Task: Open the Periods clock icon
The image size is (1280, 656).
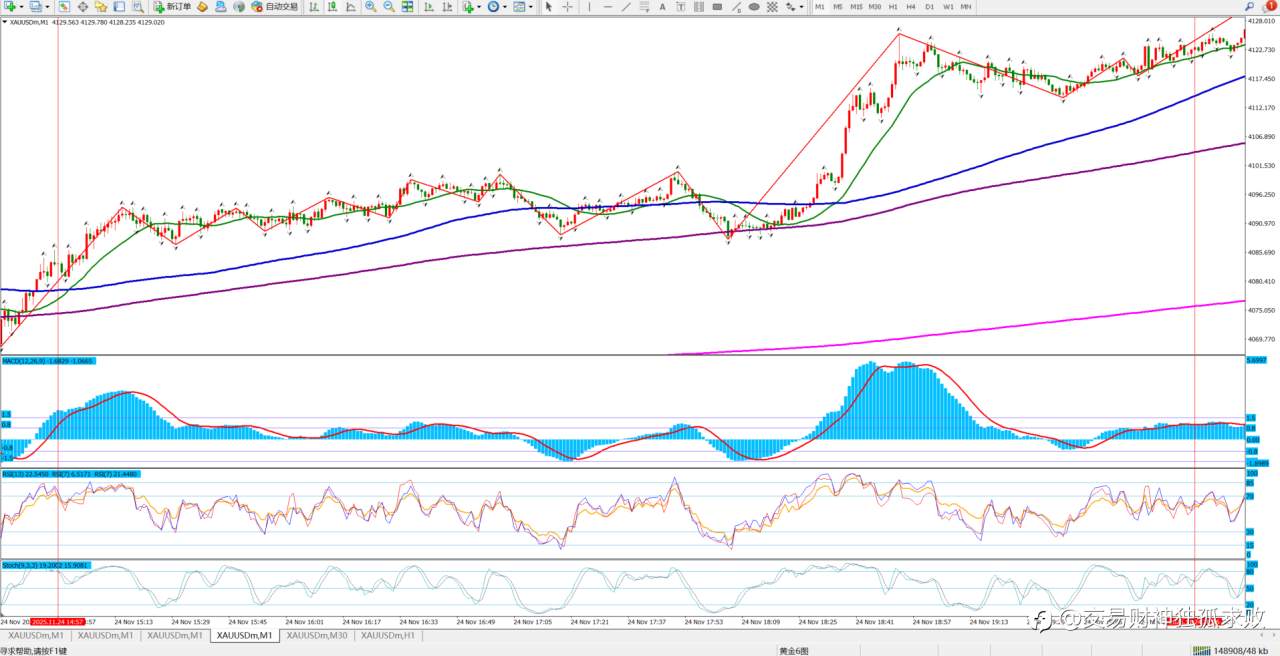Action: [x=494, y=6]
